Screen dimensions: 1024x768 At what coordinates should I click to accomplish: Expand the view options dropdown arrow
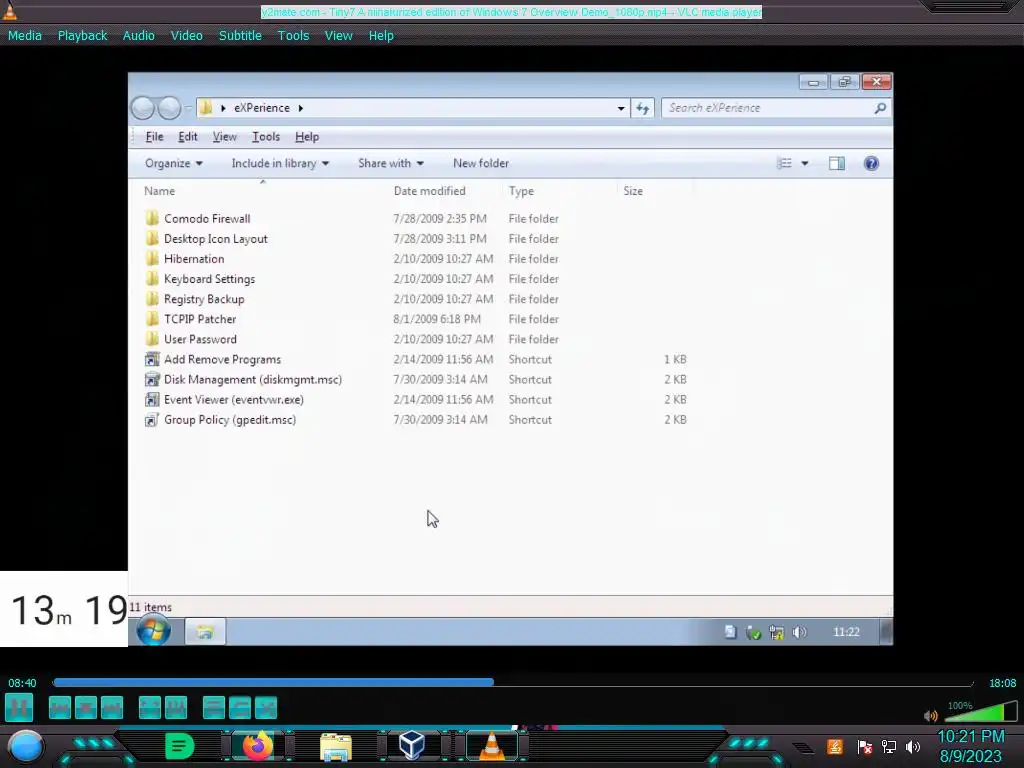[805, 163]
